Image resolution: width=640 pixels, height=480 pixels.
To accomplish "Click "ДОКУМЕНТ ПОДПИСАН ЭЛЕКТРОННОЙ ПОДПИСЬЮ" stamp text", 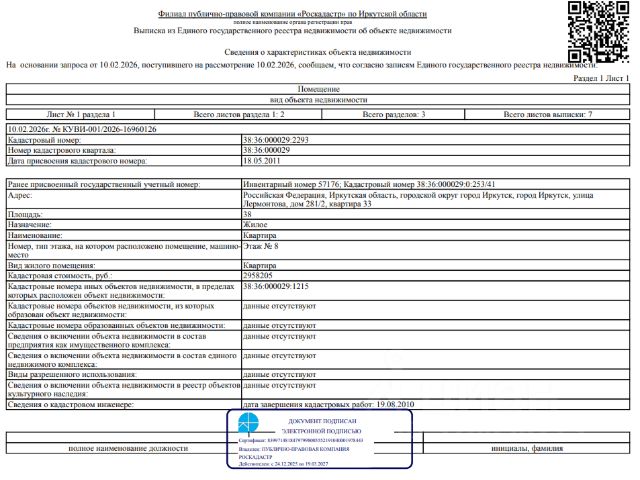I will tap(322, 426).
